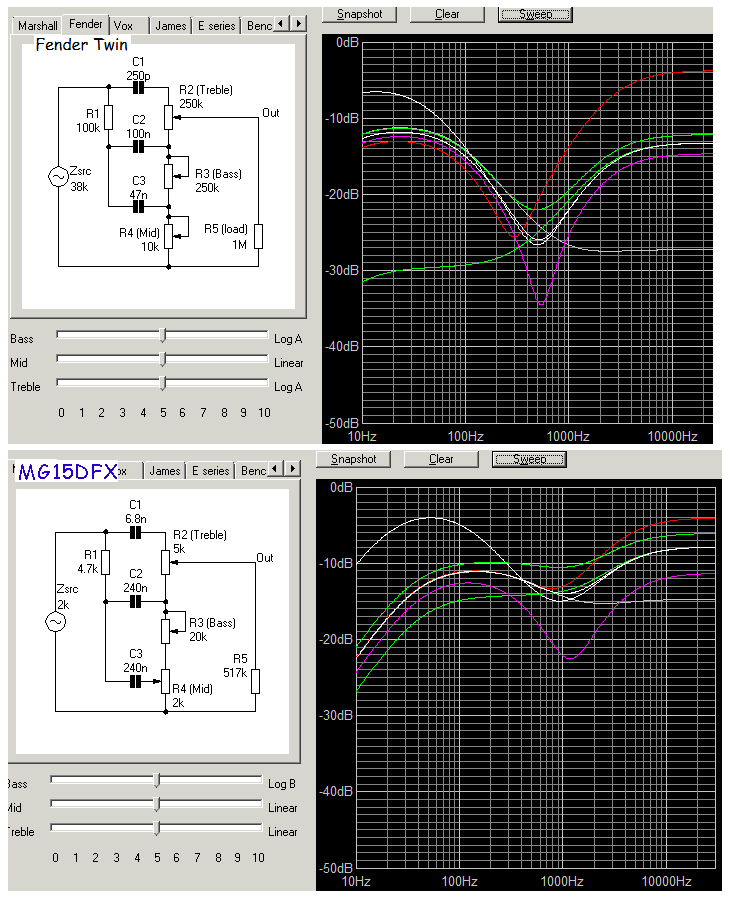The height and width of the screenshot is (898, 734).
Task: Open the Marshall tab
Action: [x=38, y=26]
